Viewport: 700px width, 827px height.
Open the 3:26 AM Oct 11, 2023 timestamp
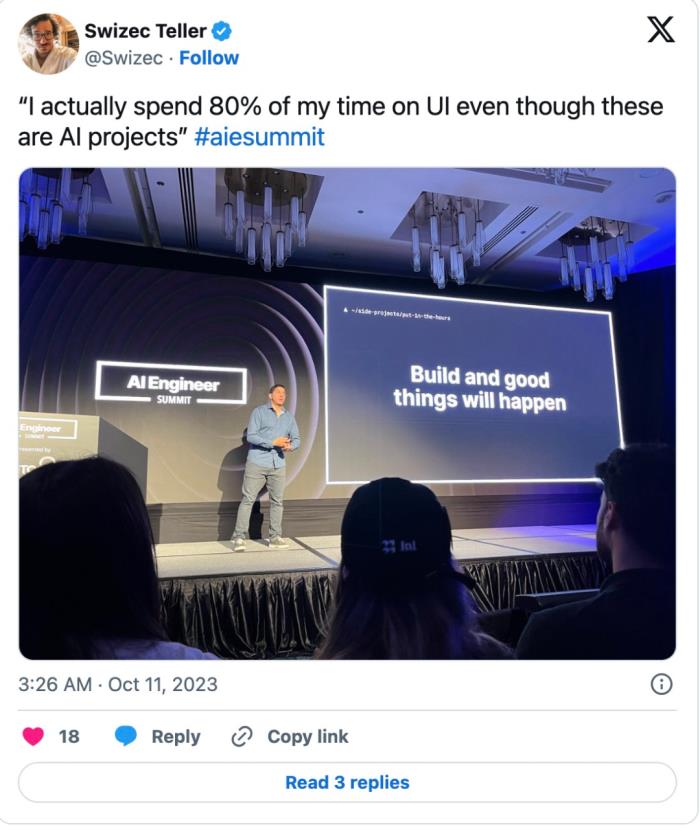pyautogui.click(x=118, y=685)
